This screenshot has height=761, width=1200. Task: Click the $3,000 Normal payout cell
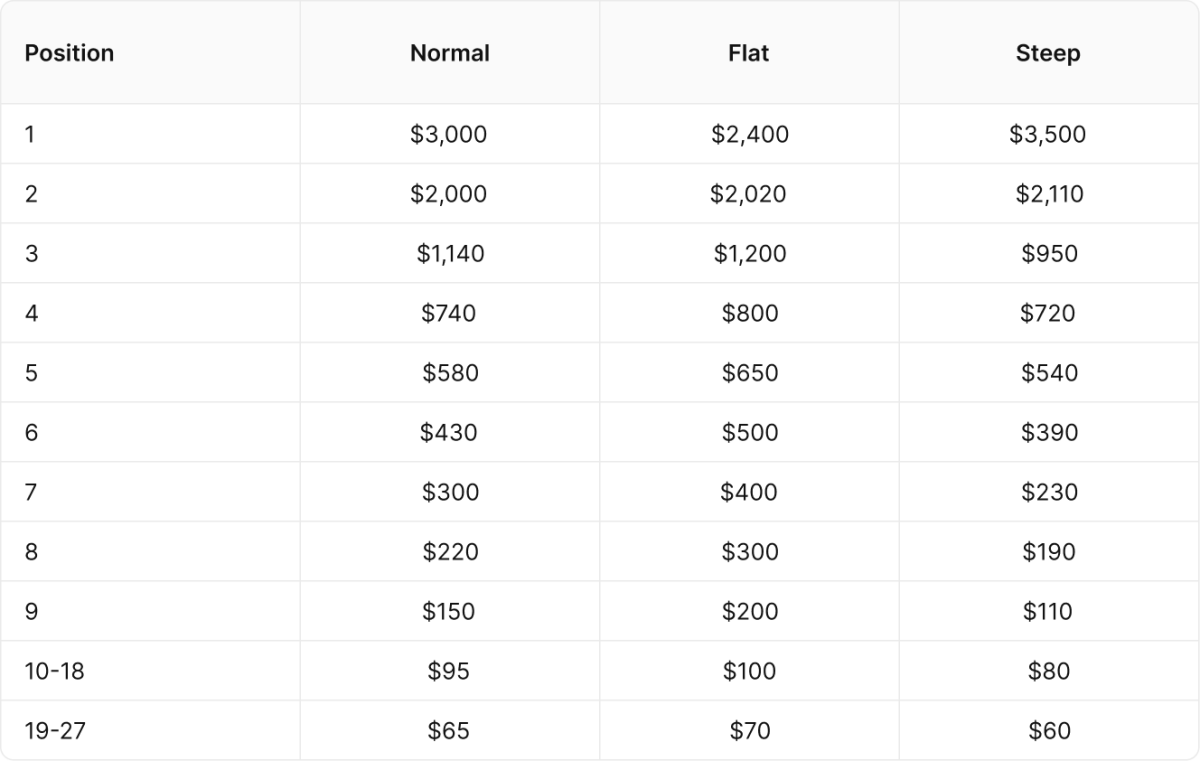[449, 134]
